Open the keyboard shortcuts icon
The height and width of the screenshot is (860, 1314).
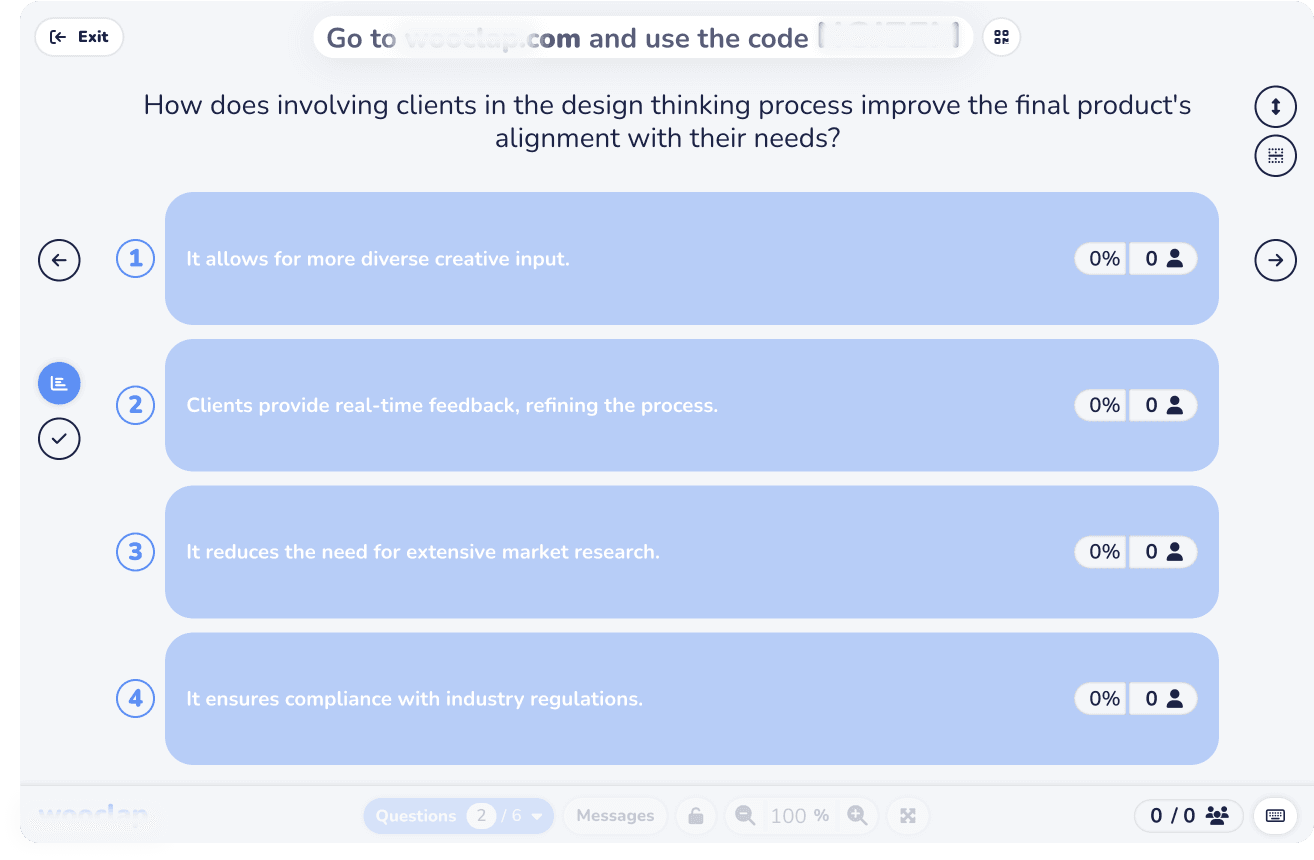[1275, 815]
